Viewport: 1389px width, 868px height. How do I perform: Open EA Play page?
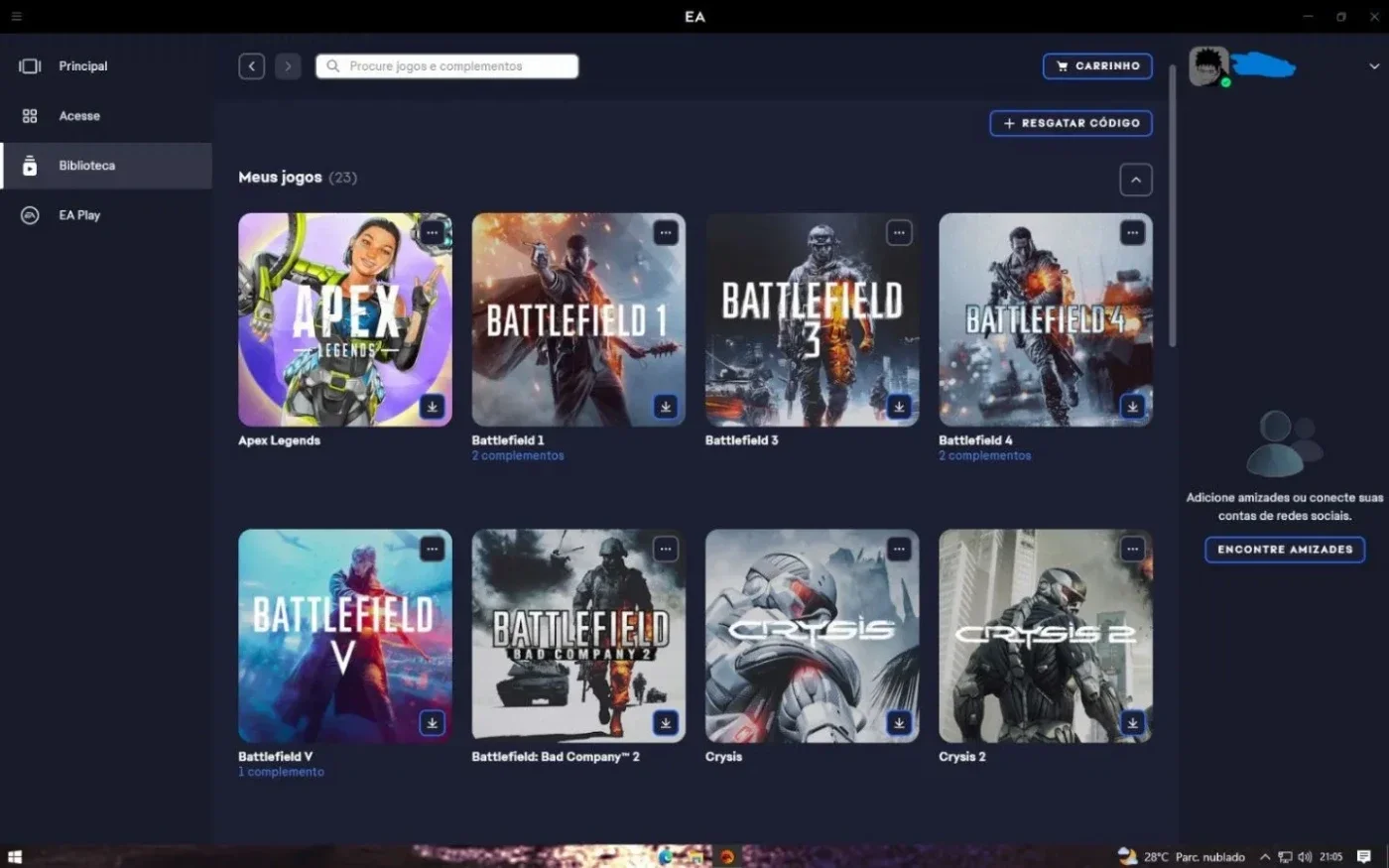[106, 215]
